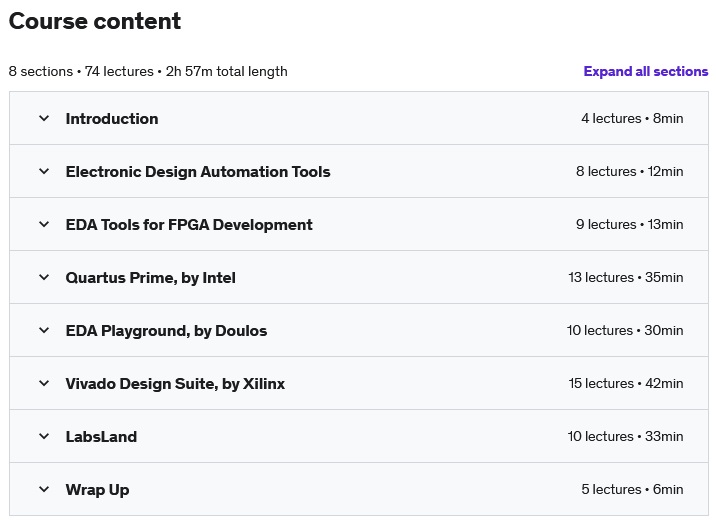The width and height of the screenshot is (716, 520).
Task: Expand EDA Playground, by Doulos section title
Action: click(x=166, y=330)
